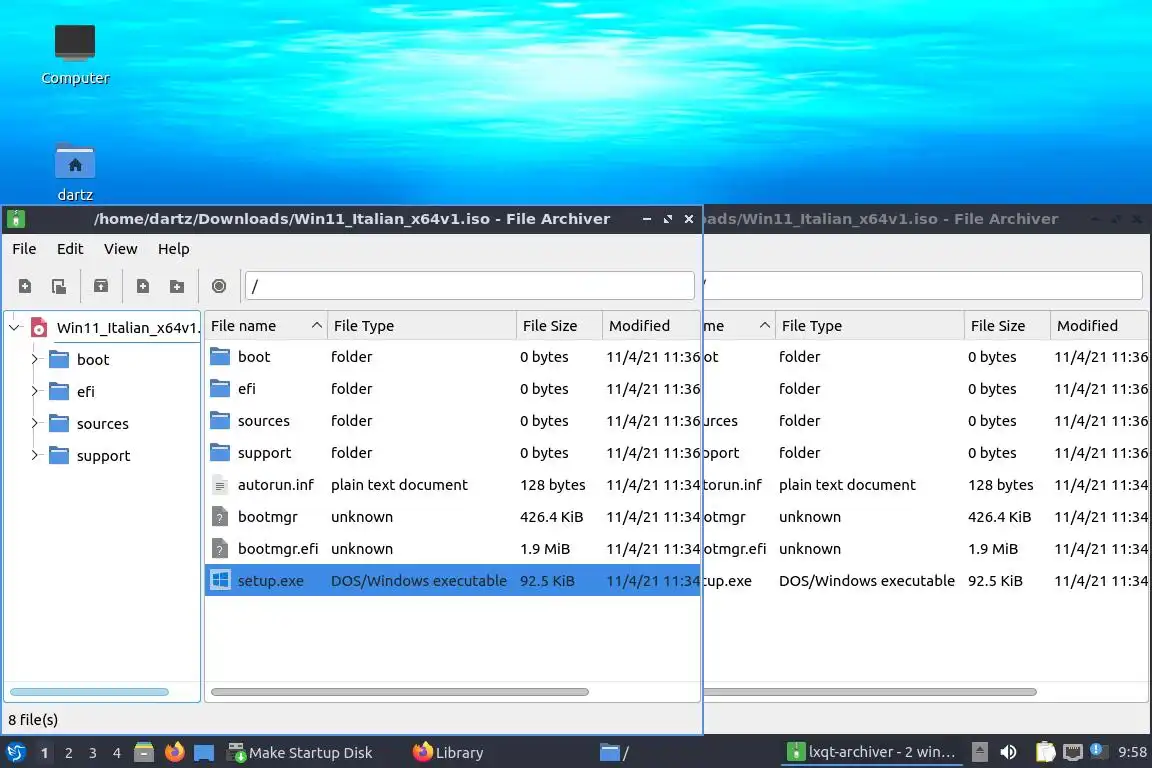1152x768 pixels.
Task: Launch the file manager from taskbar quick launch
Action: [x=144, y=752]
